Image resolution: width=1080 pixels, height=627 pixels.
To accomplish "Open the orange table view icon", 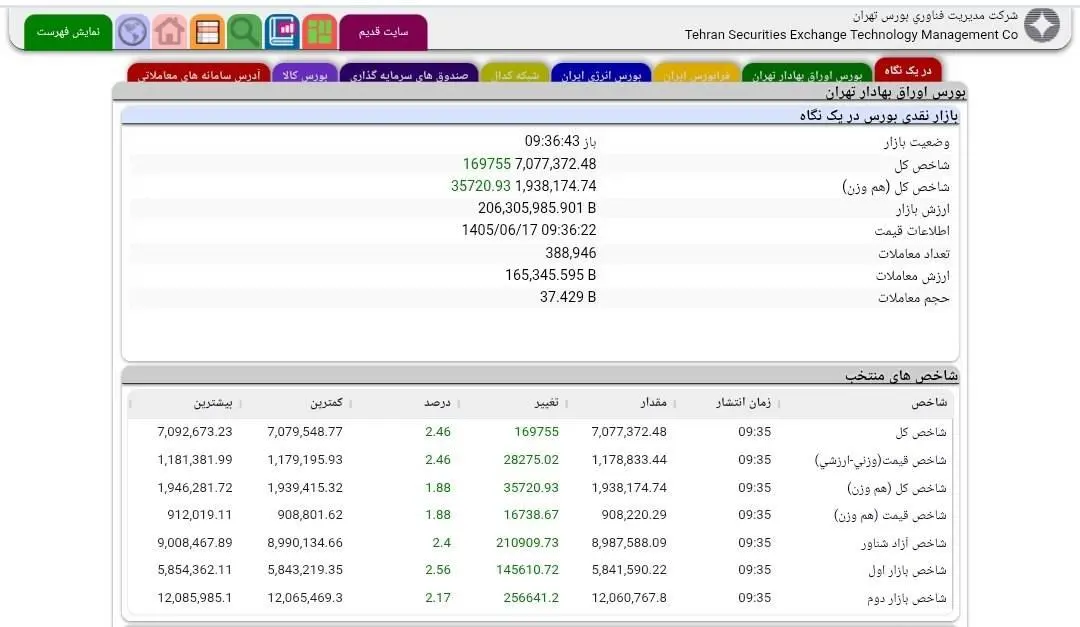I will click(207, 32).
